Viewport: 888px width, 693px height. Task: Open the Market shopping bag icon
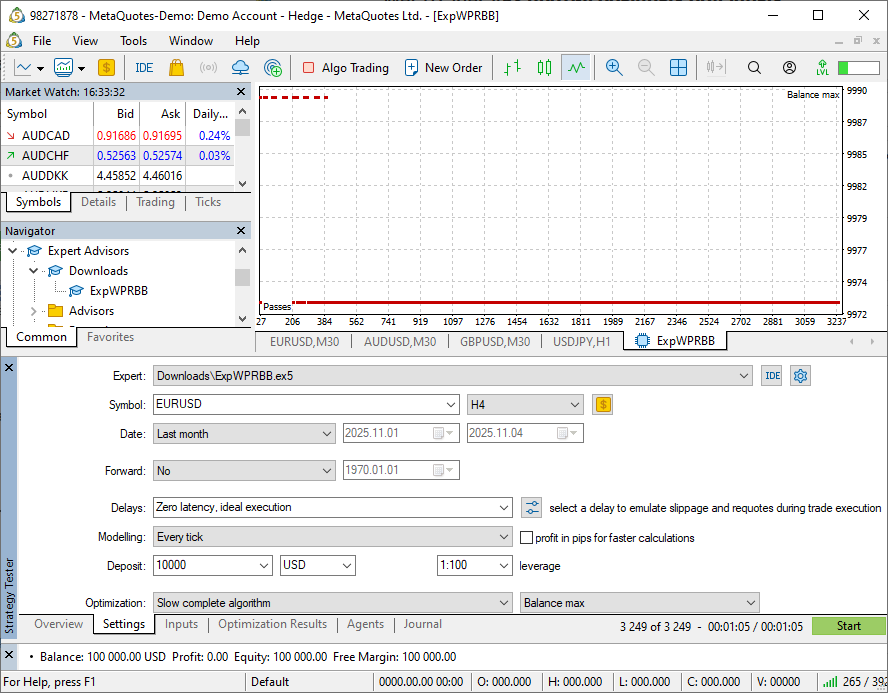tap(176, 68)
